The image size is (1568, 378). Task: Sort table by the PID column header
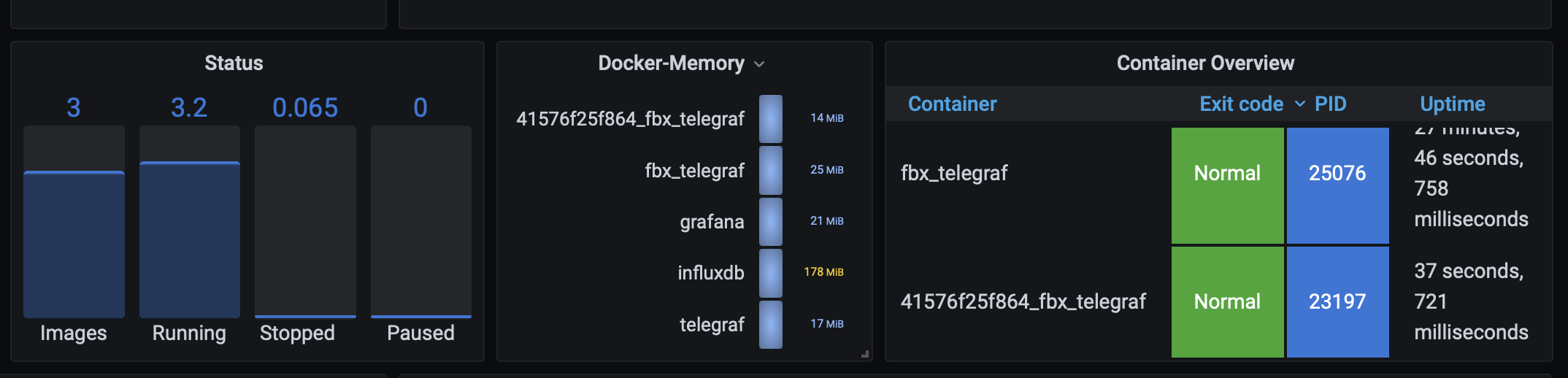pyautogui.click(x=1331, y=104)
